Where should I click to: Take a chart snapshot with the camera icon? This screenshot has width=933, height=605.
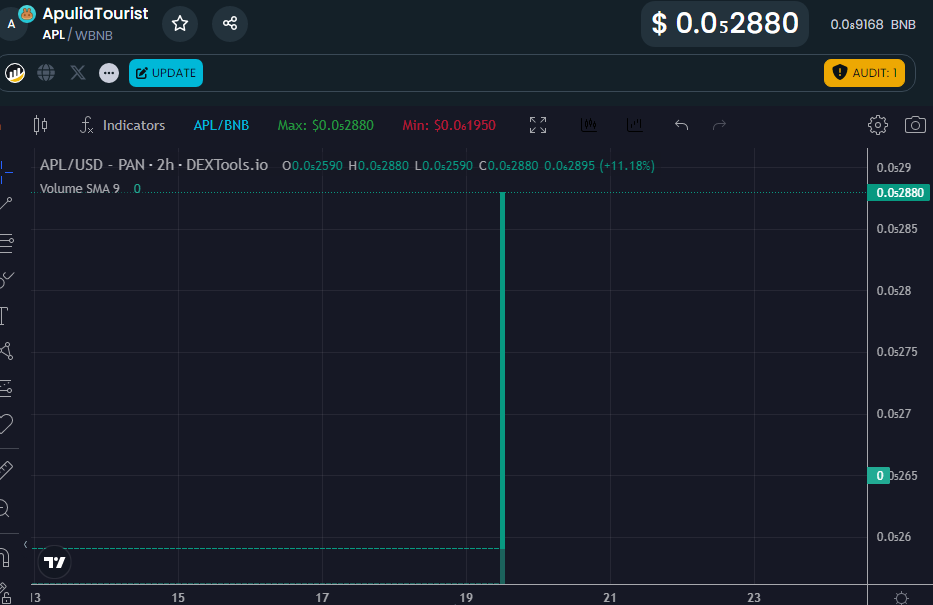click(915, 125)
